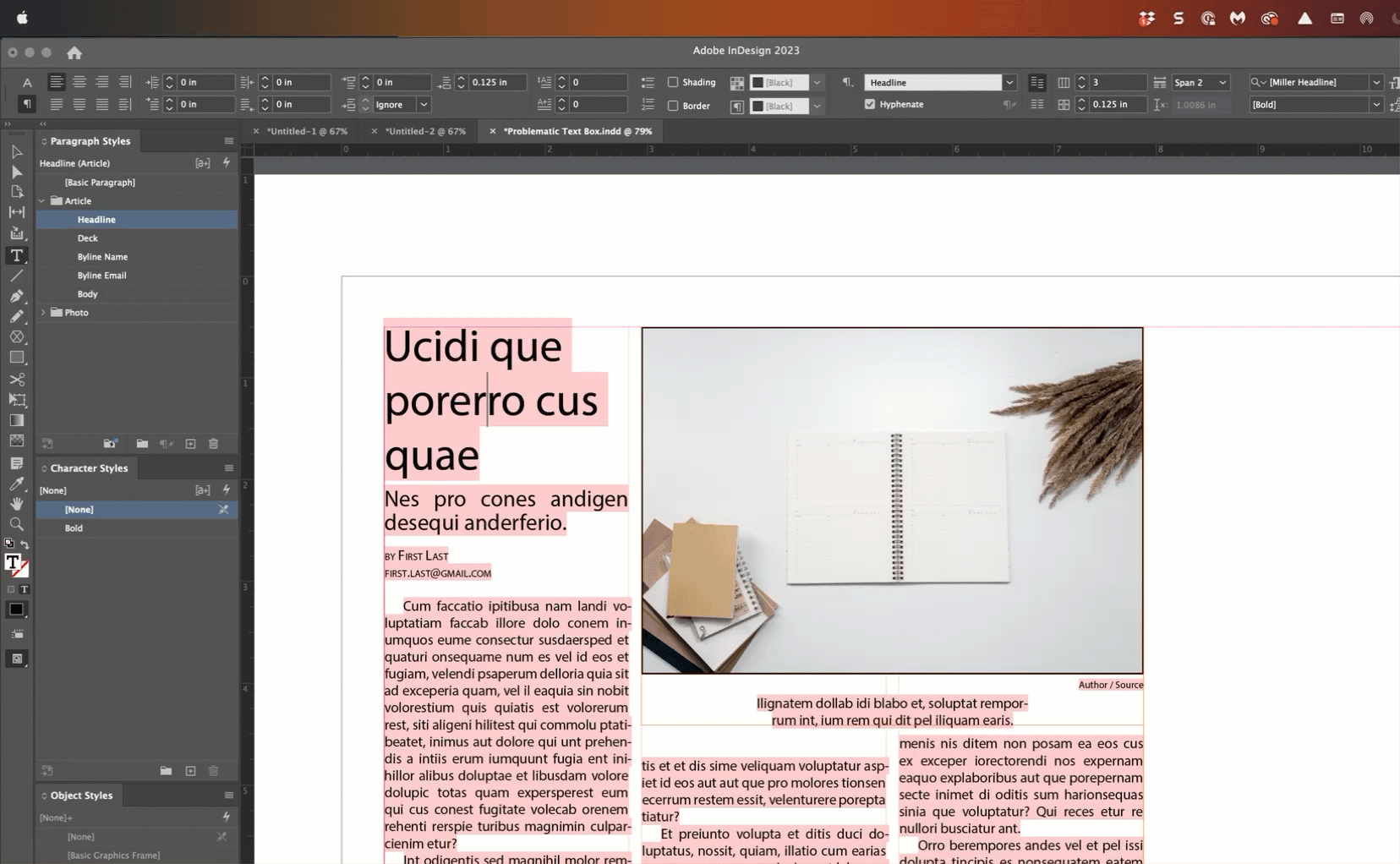Select the Gradient Feather tool
This screenshot has height=864, width=1400.
(x=16, y=440)
